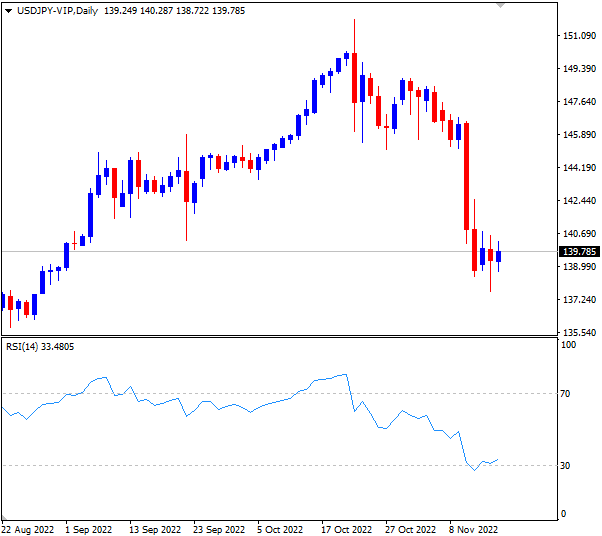Click price scale value 145.890
Viewport: 602px width, 536px height.
click(x=579, y=135)
